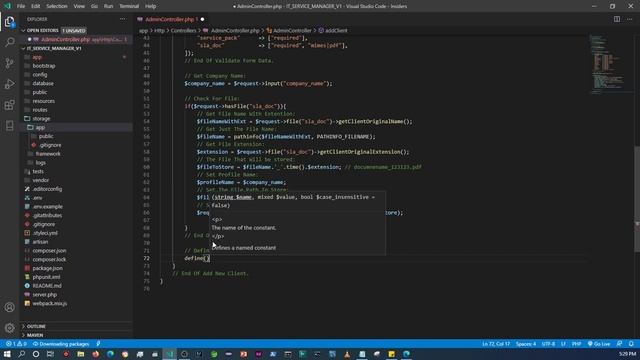640x360 pixels.
Task: Click the notifications bell in status bar
Action: click(x=631, y=344)
